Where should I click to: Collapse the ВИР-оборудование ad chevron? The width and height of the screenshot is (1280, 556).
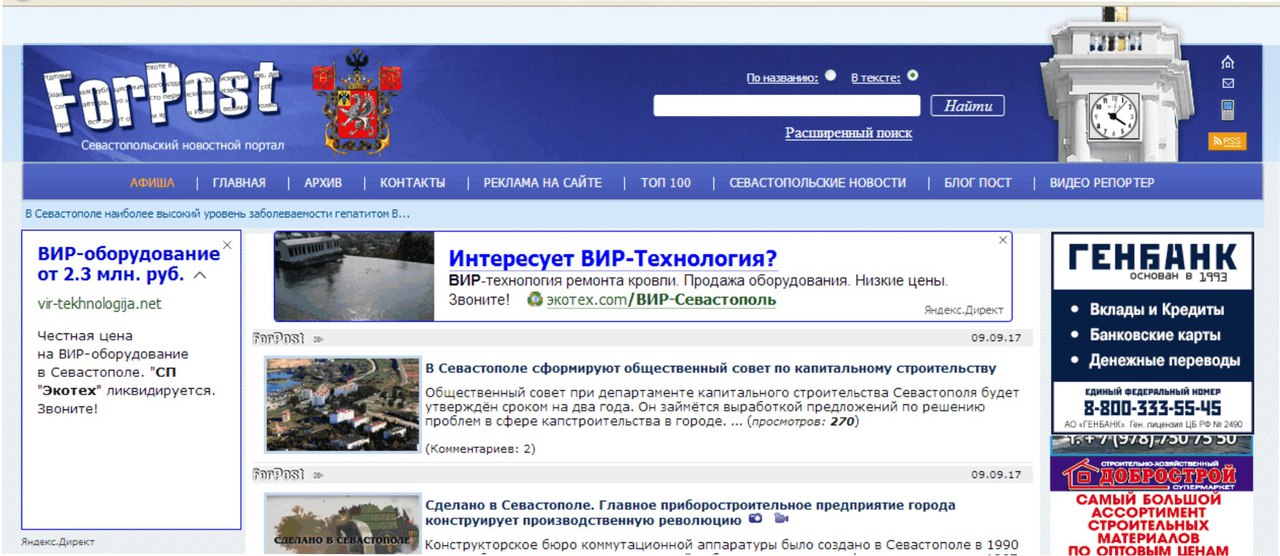pyautogui.click(x=199, y=275)
